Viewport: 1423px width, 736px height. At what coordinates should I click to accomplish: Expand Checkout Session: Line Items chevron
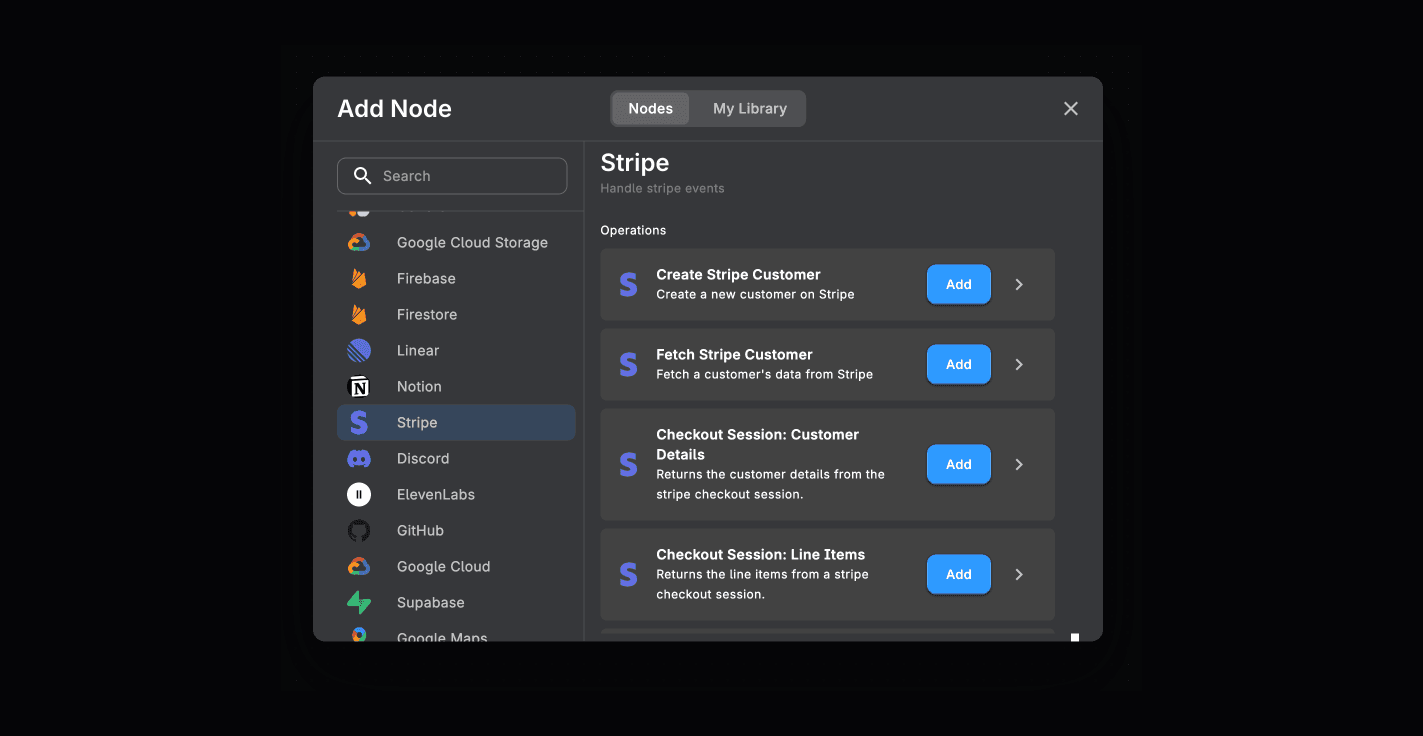1019,575
